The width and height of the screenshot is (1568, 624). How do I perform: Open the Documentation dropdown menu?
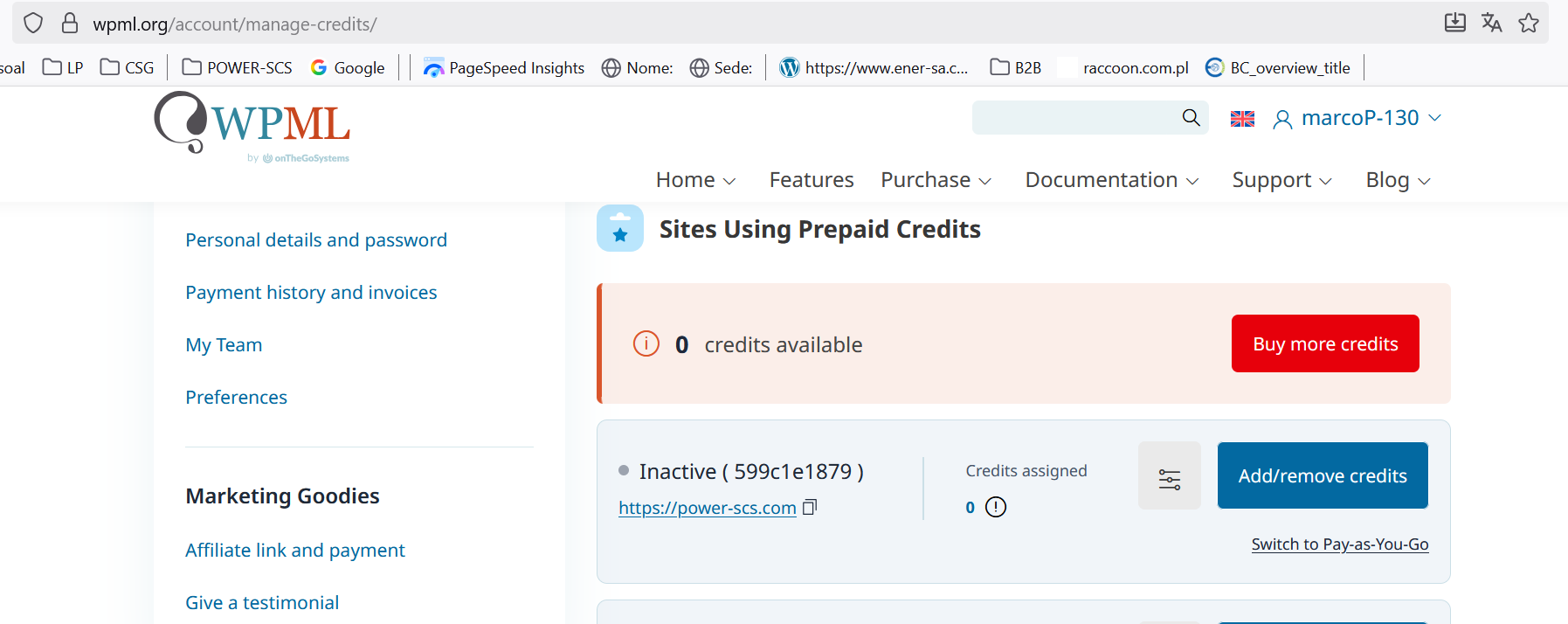(x=1111, y=180)
